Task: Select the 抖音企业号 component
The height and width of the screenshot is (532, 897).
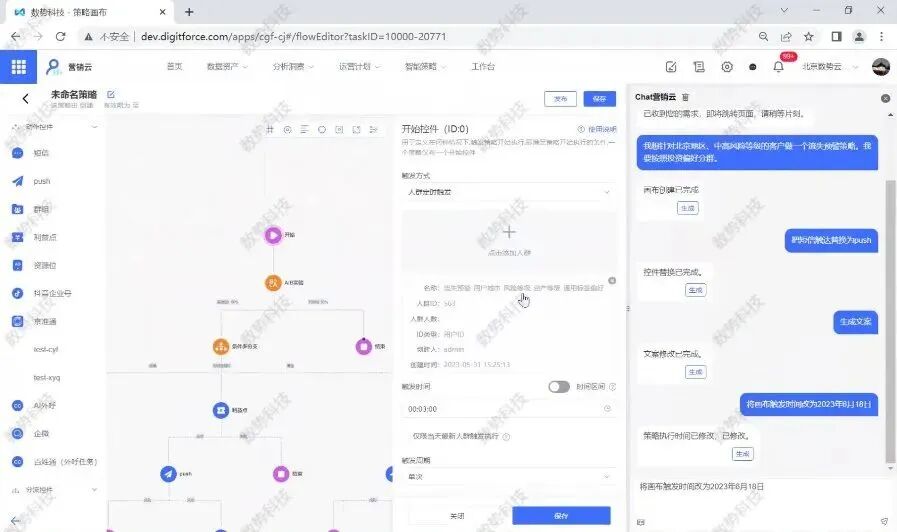Action: click(42, 293)
